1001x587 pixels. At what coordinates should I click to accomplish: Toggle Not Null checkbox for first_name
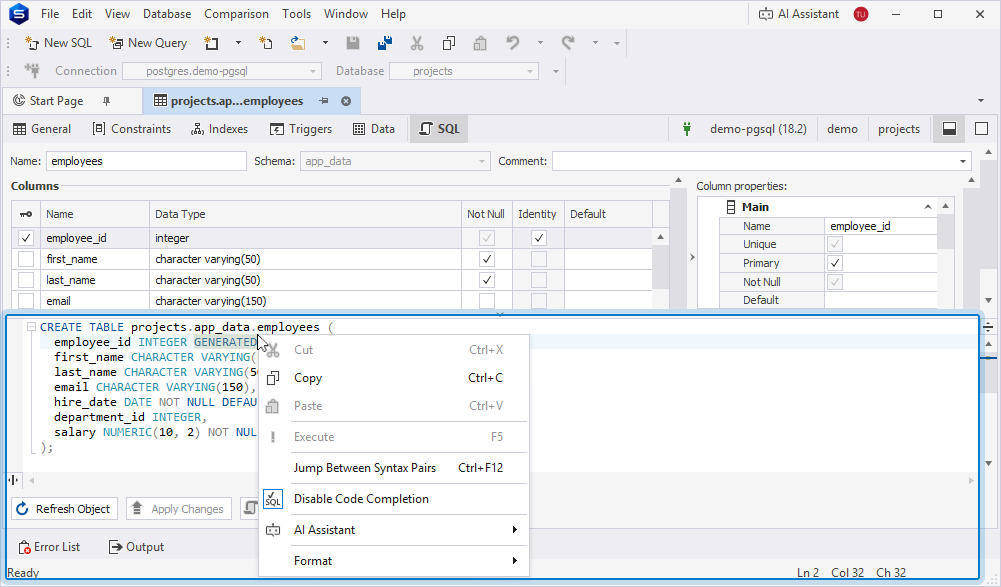(x=486, y=259)
